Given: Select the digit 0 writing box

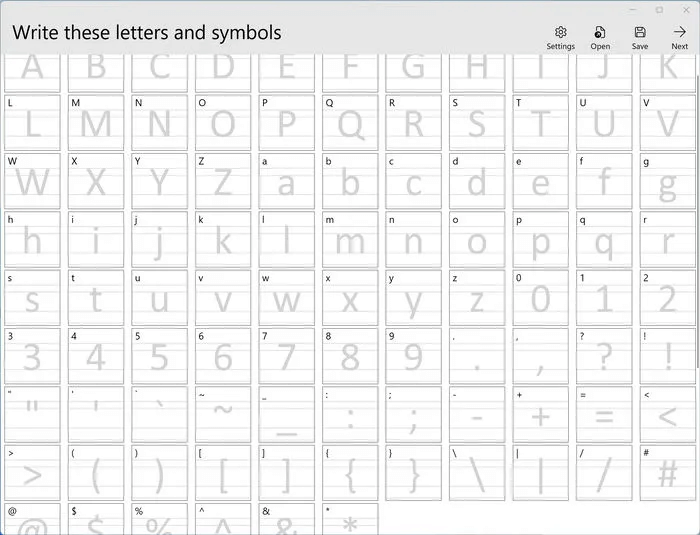Looking at the screenshot, I should (x=541, y=297).
